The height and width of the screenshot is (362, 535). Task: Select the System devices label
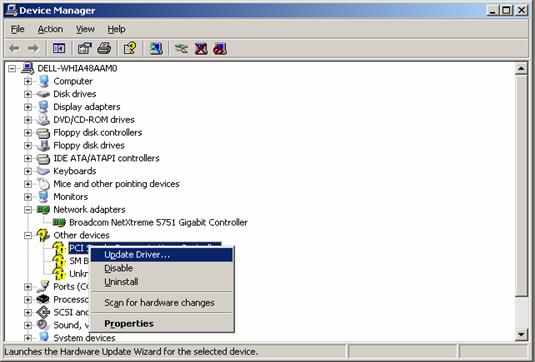point(84,338)
